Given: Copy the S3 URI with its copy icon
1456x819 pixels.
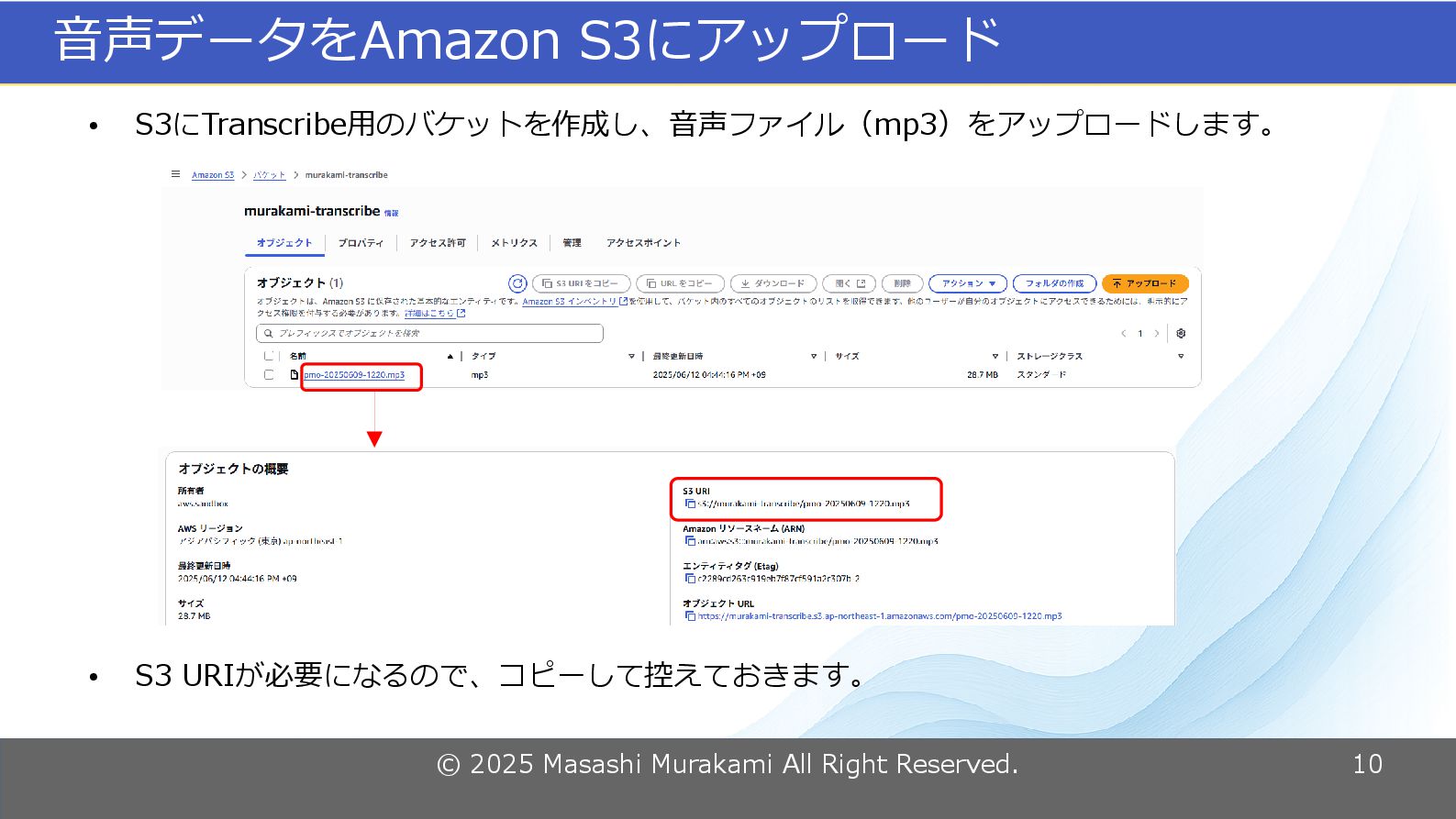Looking at the screenshot, I should click(x=690, y=504).
